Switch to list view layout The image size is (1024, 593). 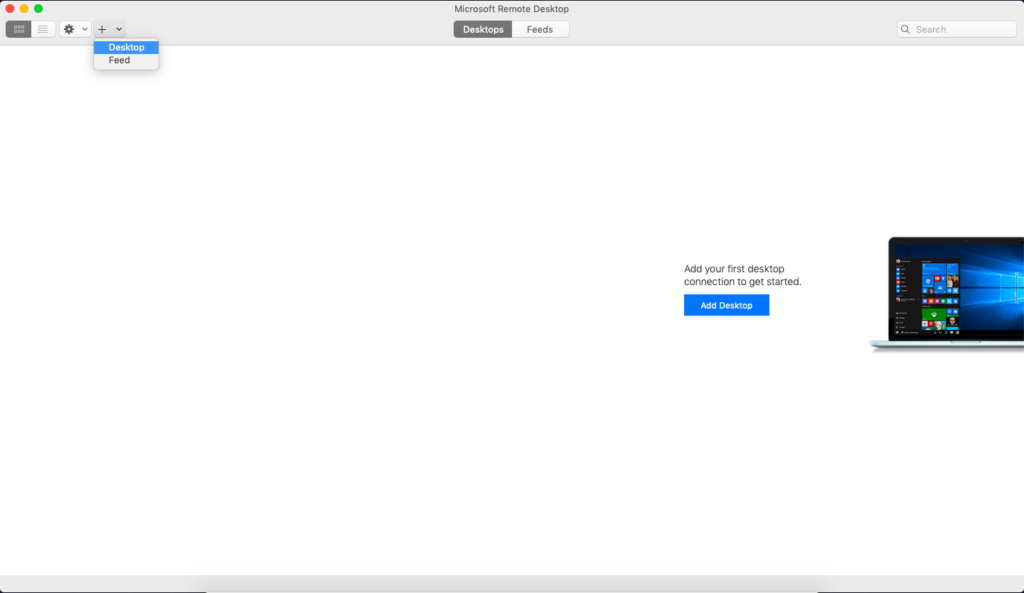click(x=43, y=29)
